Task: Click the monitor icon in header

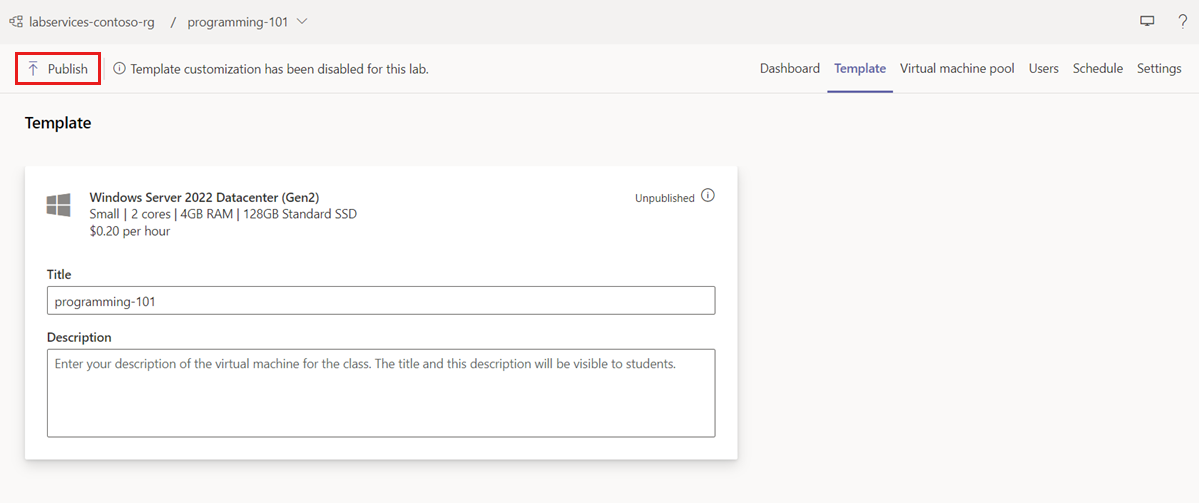Action: pyautogui.click(x=1147, y=22)
